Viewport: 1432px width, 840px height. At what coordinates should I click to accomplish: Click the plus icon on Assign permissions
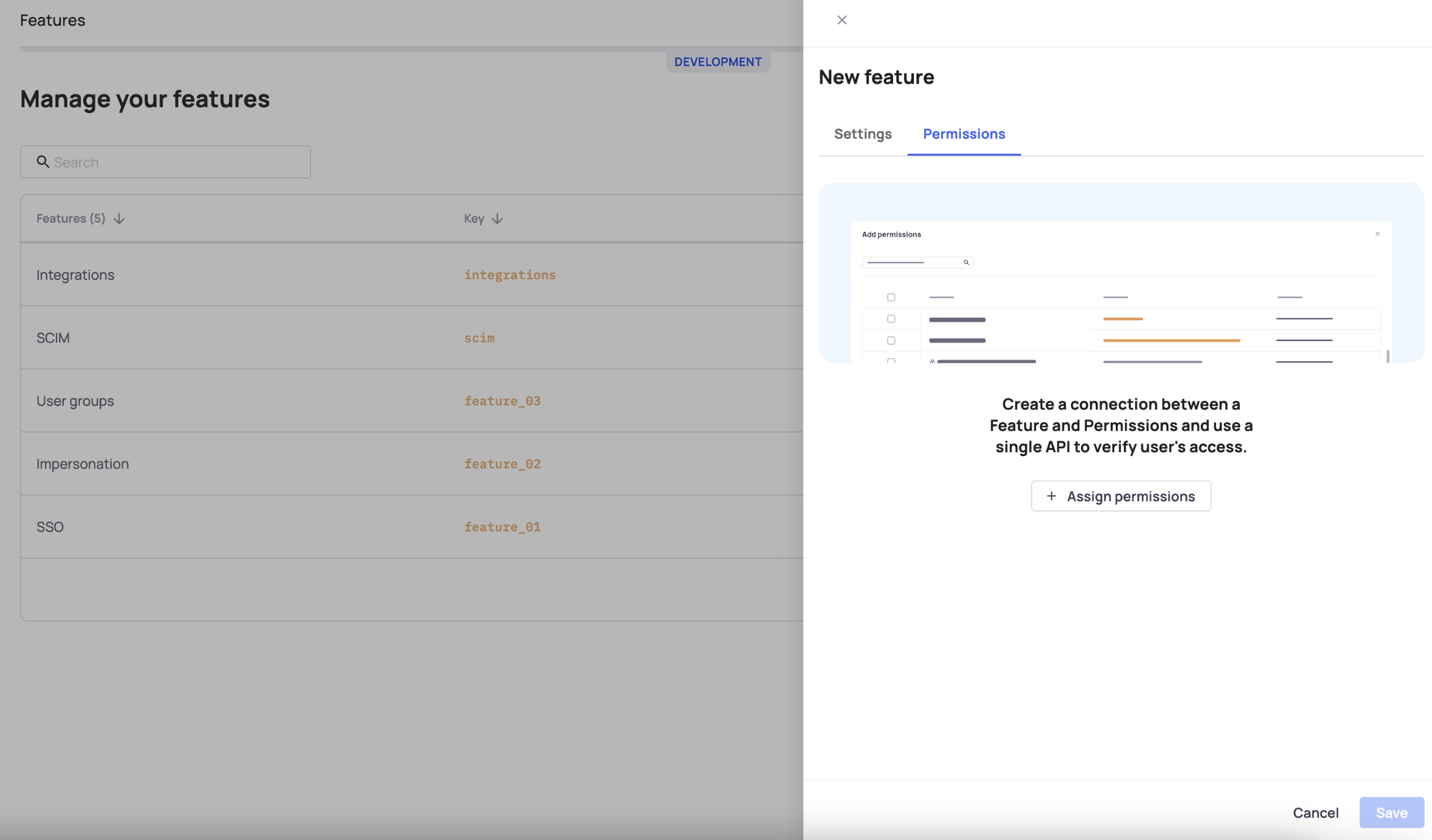pyautogui.click(x=1053, y=496)
